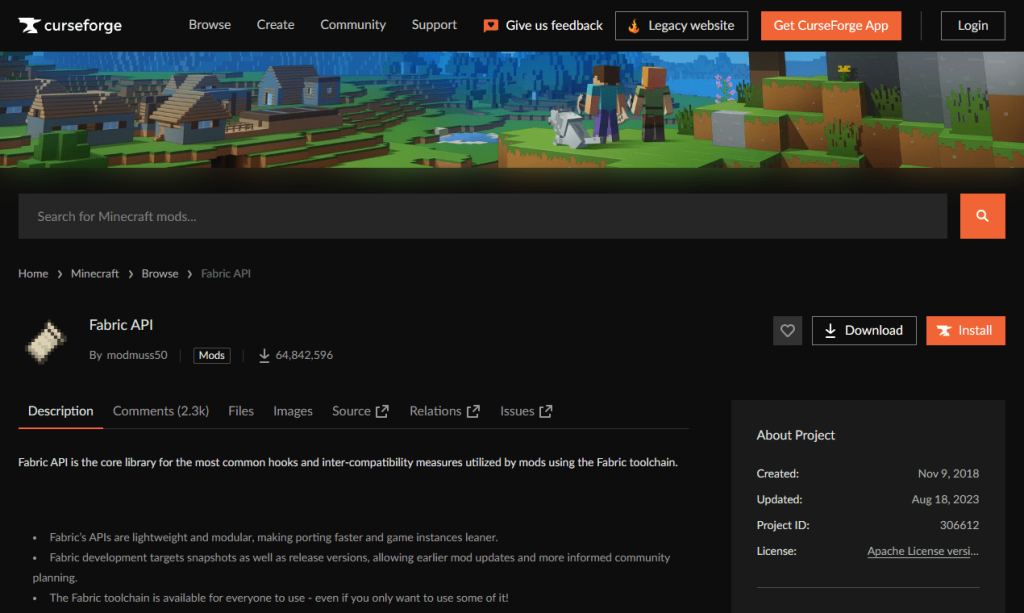Click the flame icon on Legacy website
1024x613 pixels.
633,26
